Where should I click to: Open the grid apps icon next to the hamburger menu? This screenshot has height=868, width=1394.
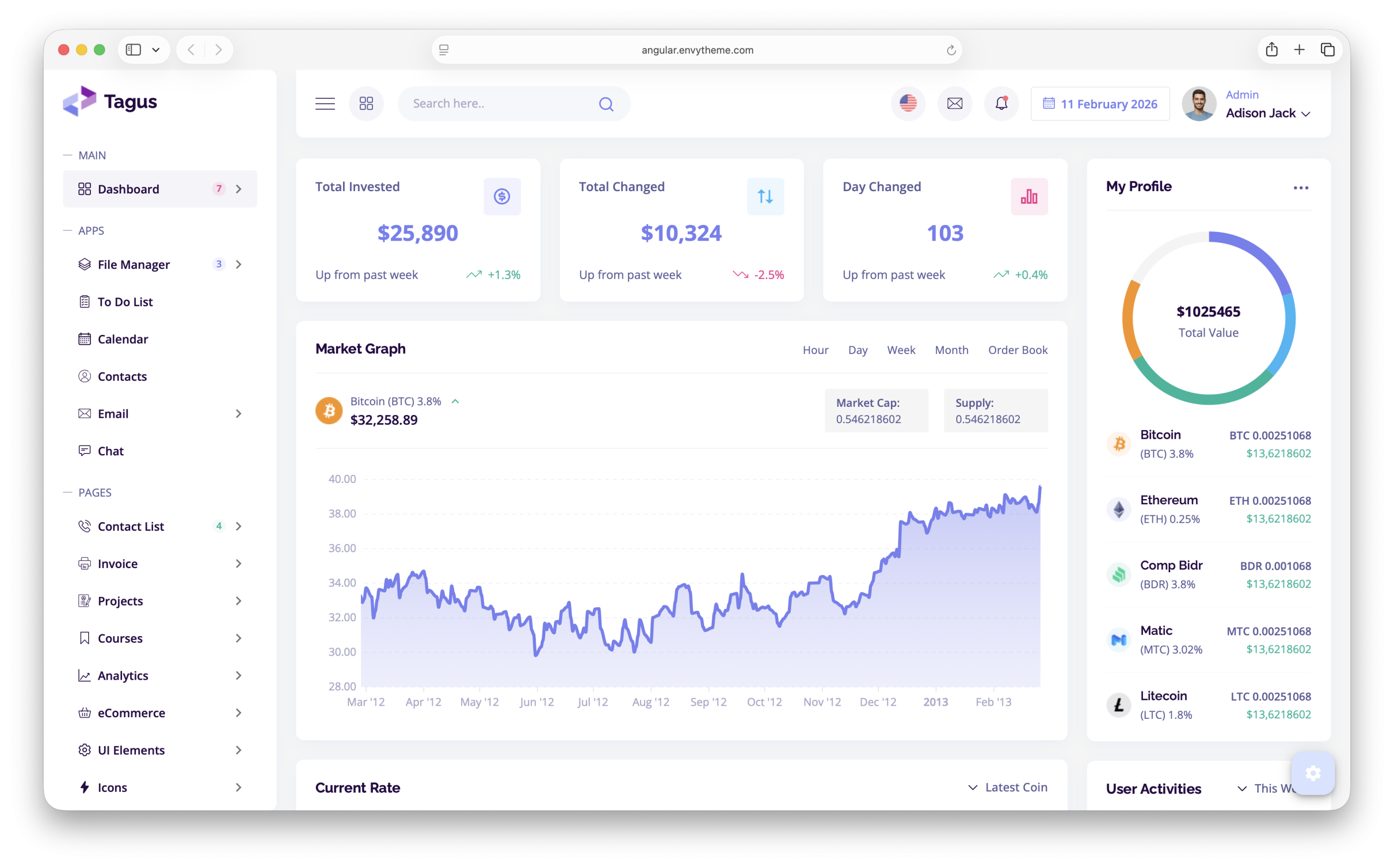tap(366, 104)
